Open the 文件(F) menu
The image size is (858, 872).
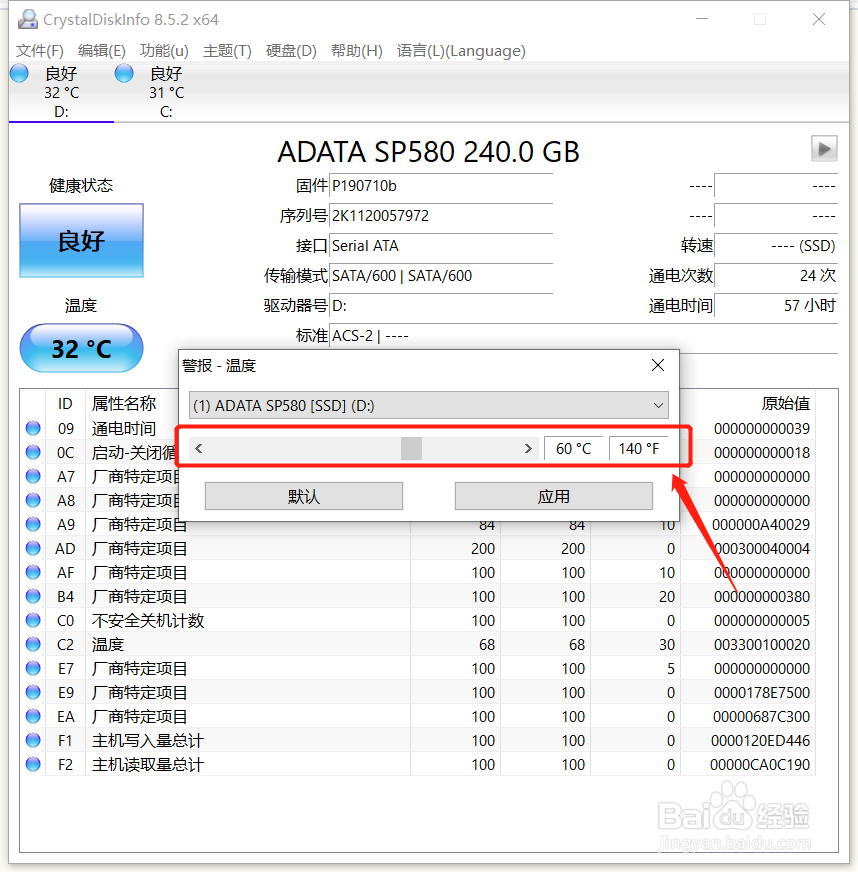click(x=39, y=51)
